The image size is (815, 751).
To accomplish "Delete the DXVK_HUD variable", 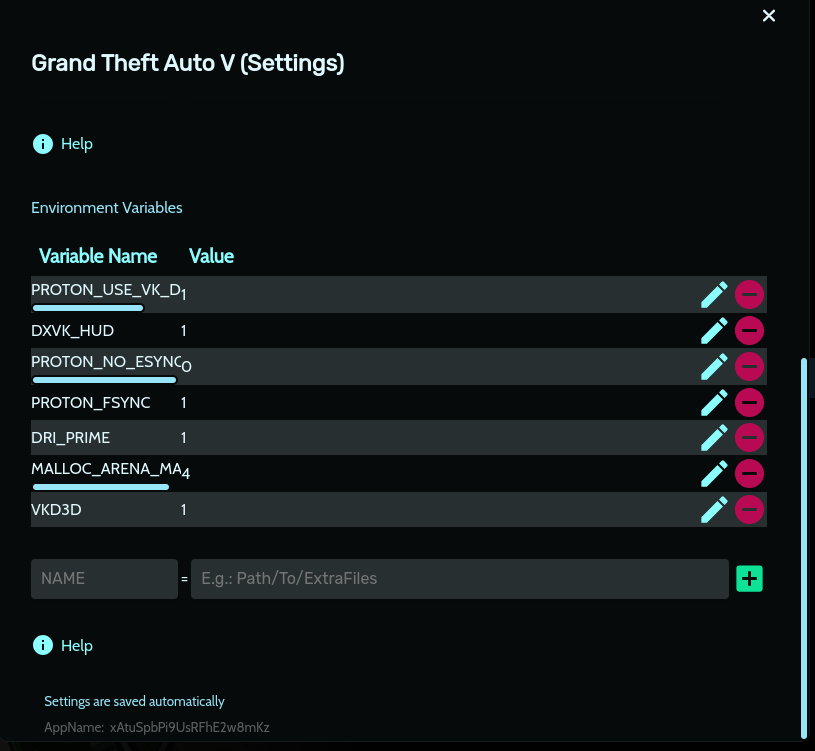I will pyautogui.click(x=750, y=330).
